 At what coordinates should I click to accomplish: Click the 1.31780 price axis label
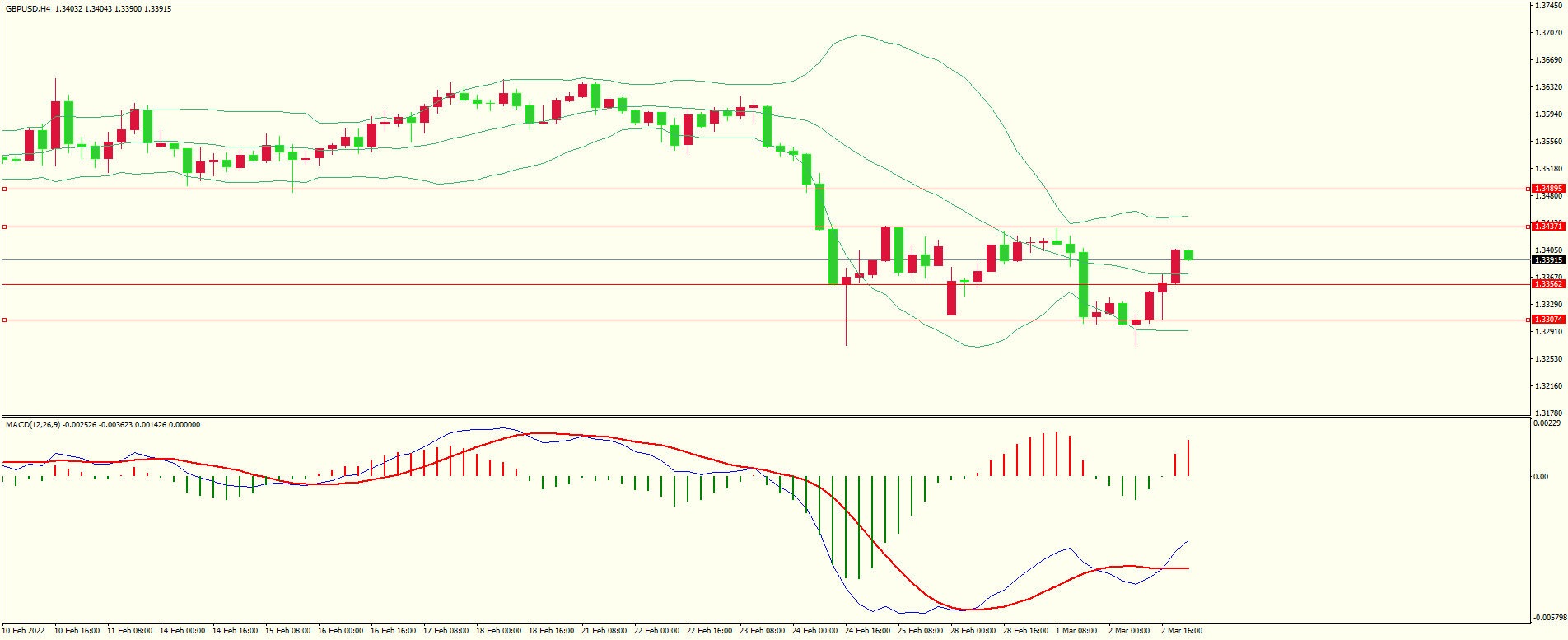pos(1549,413)
